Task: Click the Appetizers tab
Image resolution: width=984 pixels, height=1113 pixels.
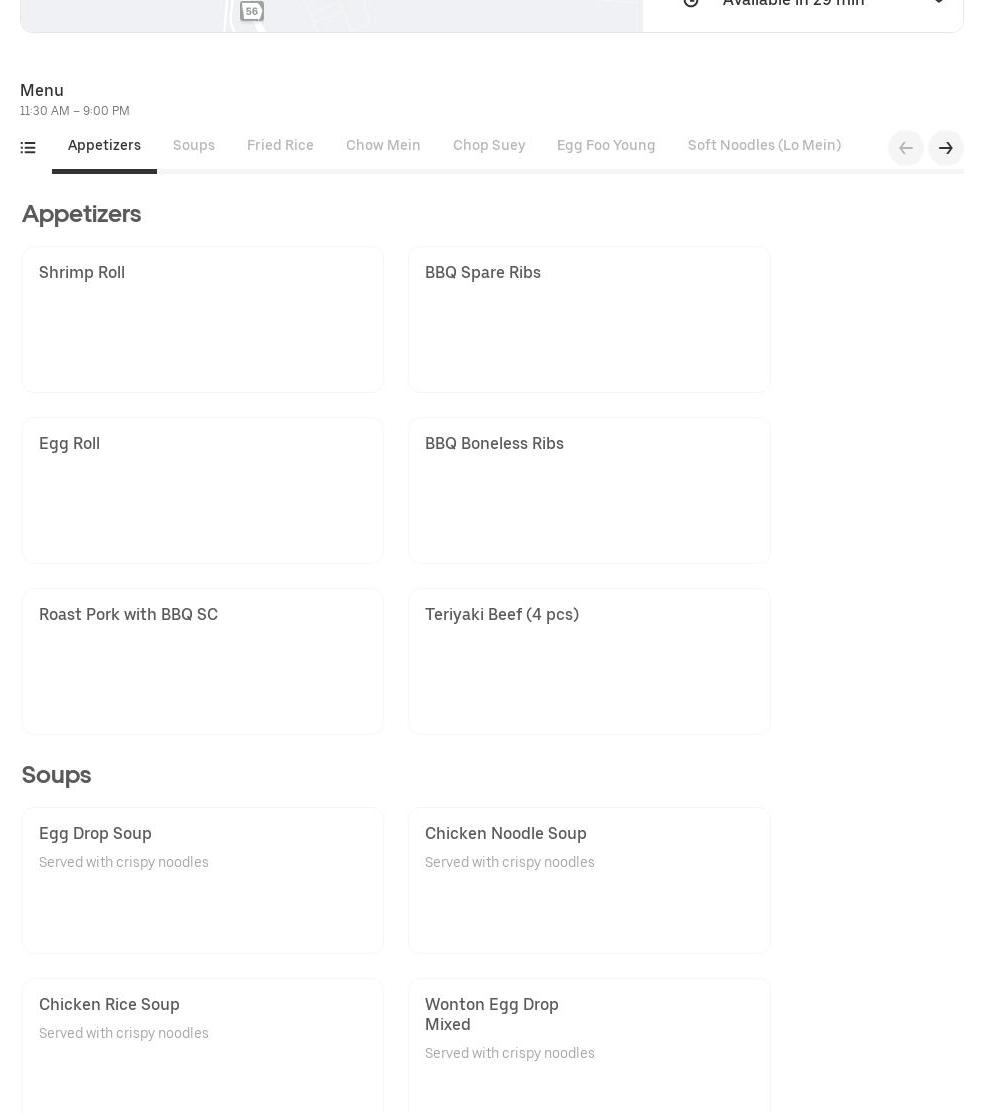Action: (104, 146)
